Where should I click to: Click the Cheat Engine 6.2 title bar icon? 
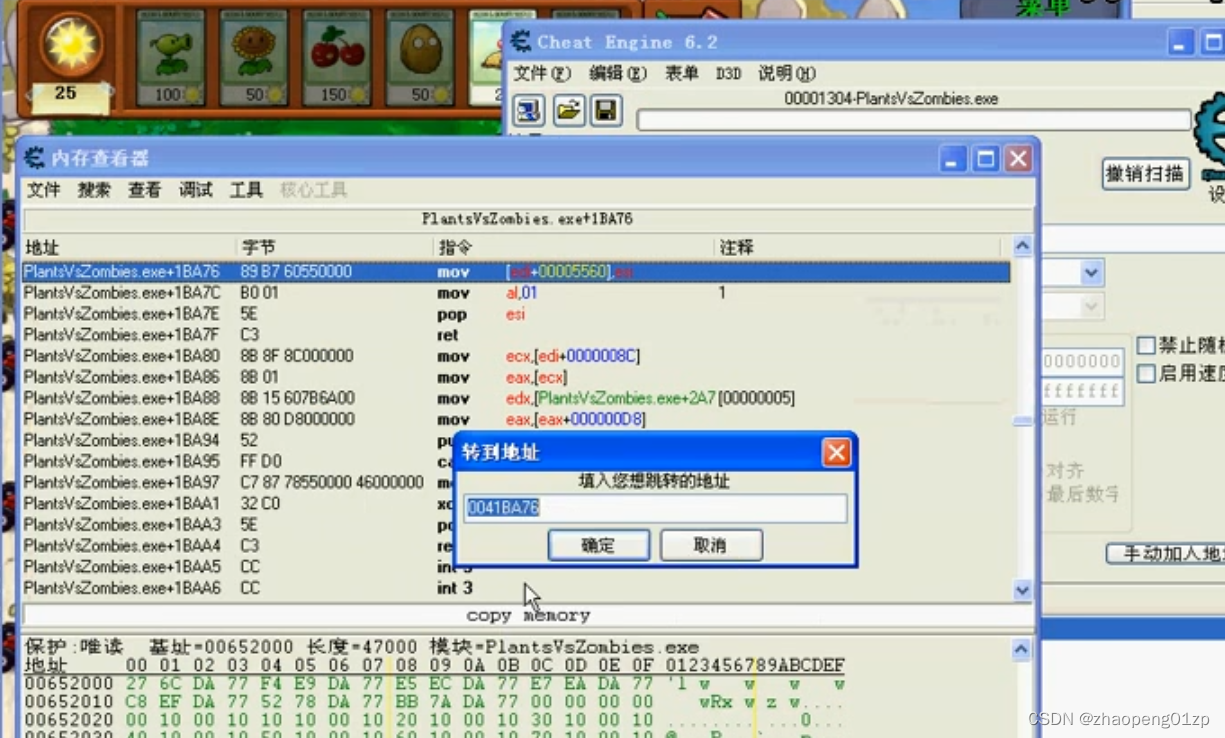coord(520,42)
